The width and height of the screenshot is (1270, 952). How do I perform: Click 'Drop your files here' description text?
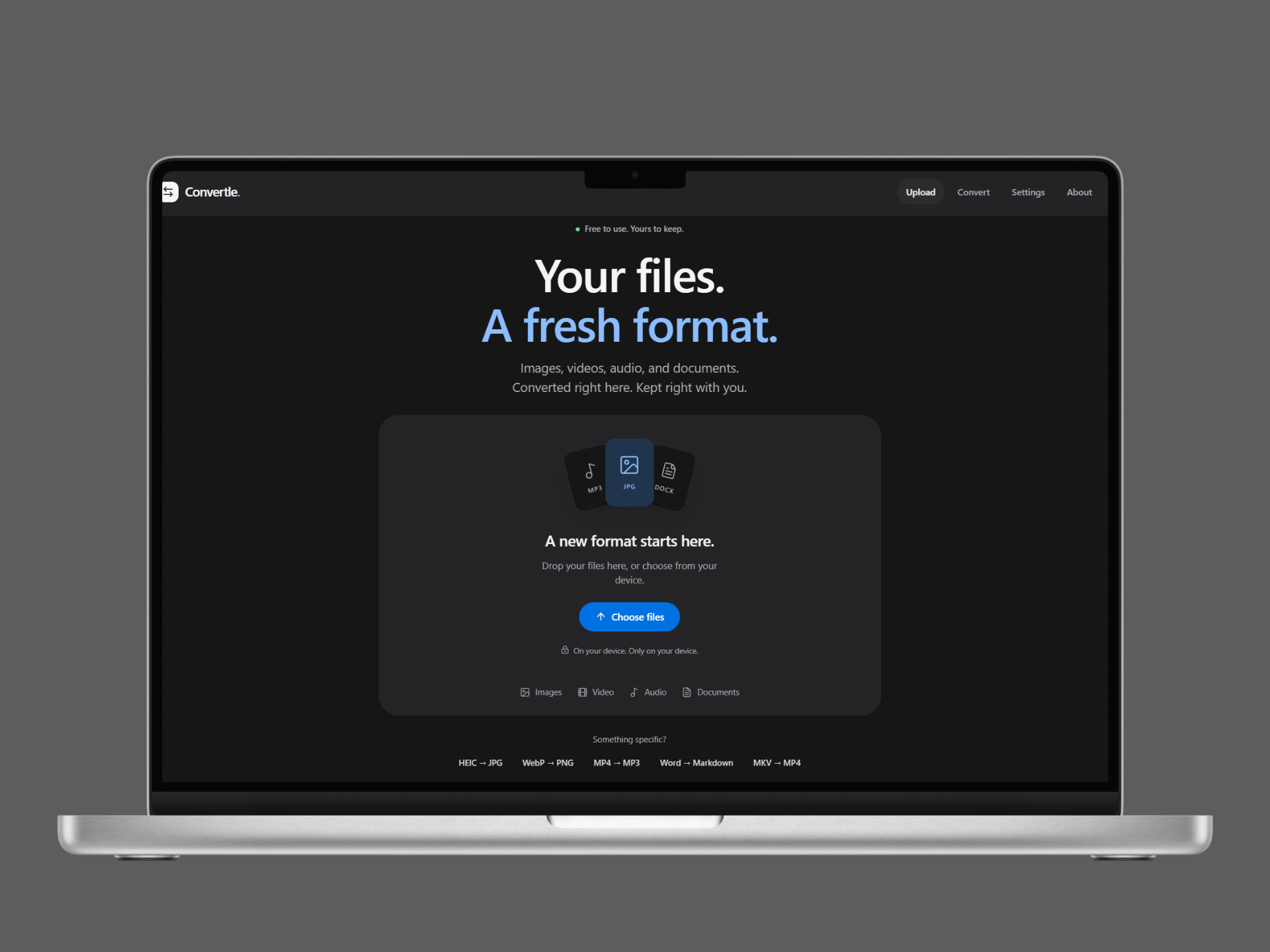(x=629, y=573)
